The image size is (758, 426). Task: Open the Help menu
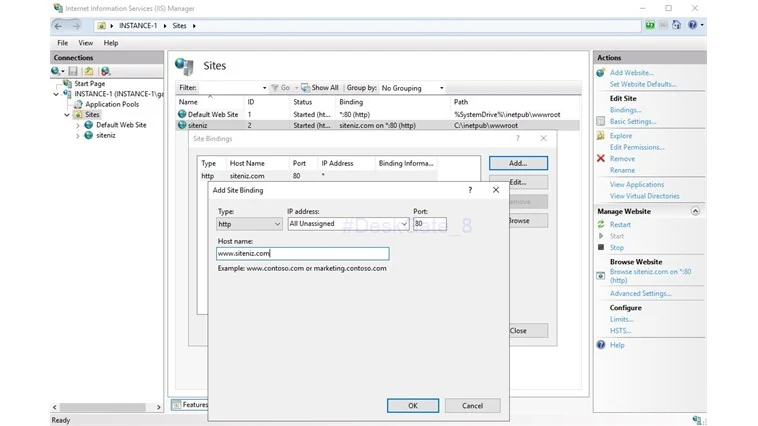(x=111, y=43)
